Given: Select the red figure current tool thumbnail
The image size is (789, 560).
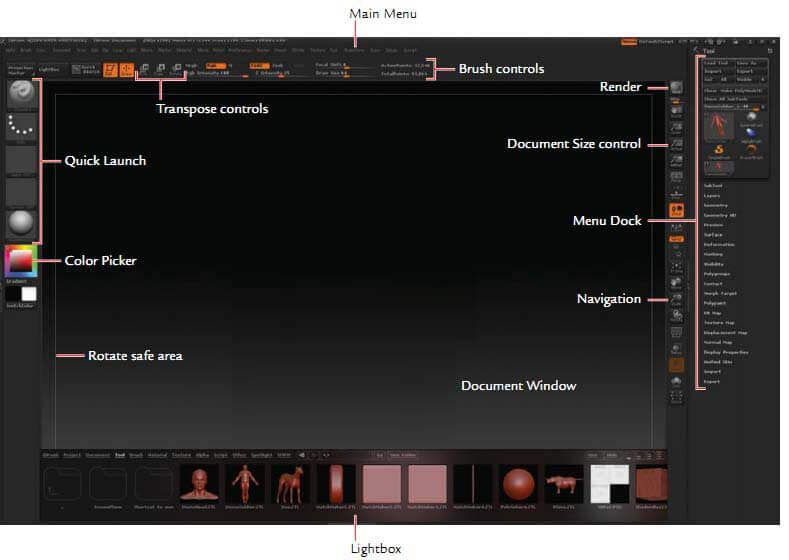Looking at the screenshot, I should [x=719, y=126].
